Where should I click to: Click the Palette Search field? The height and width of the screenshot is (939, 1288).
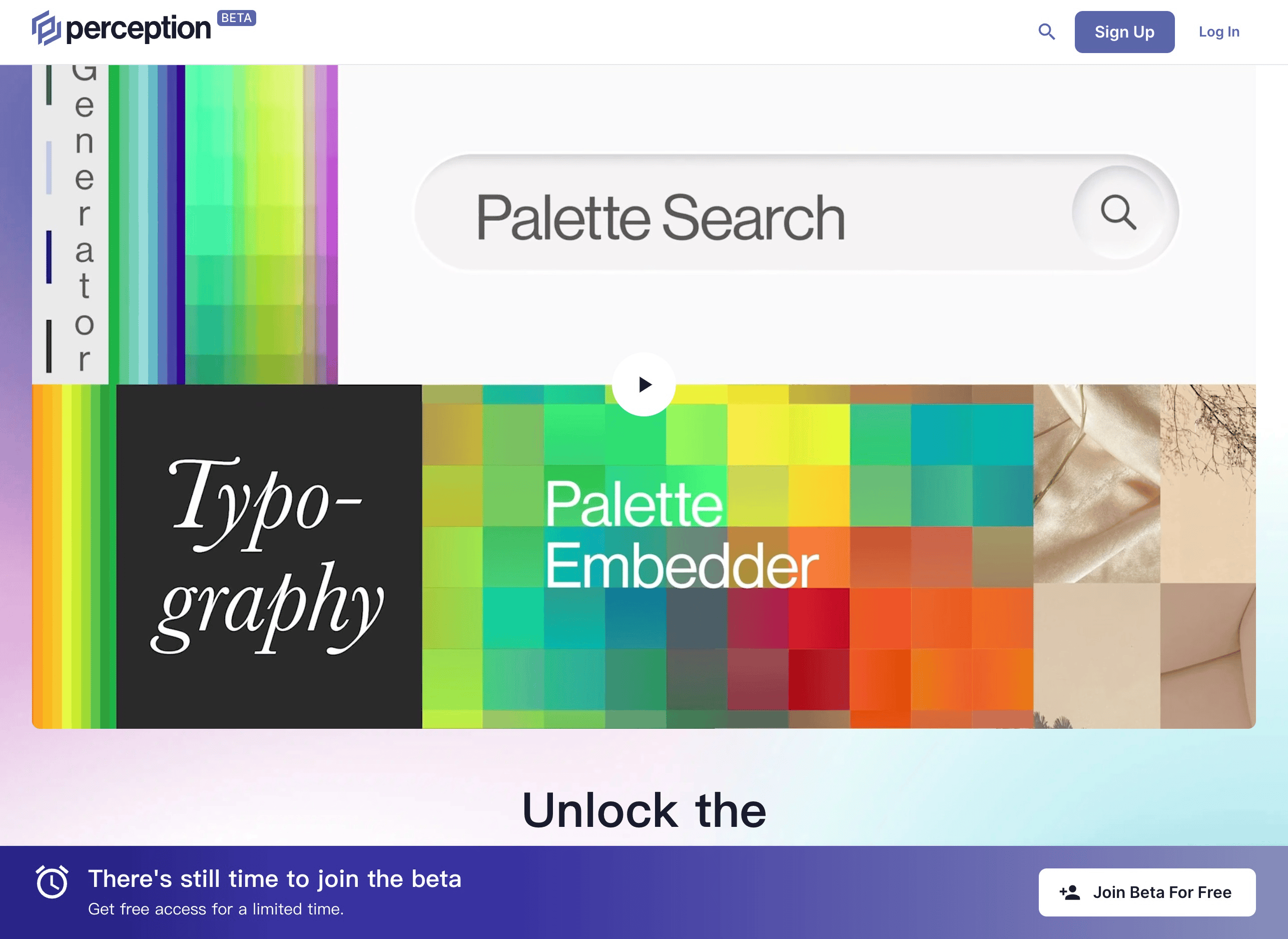[x=797, y=213]
